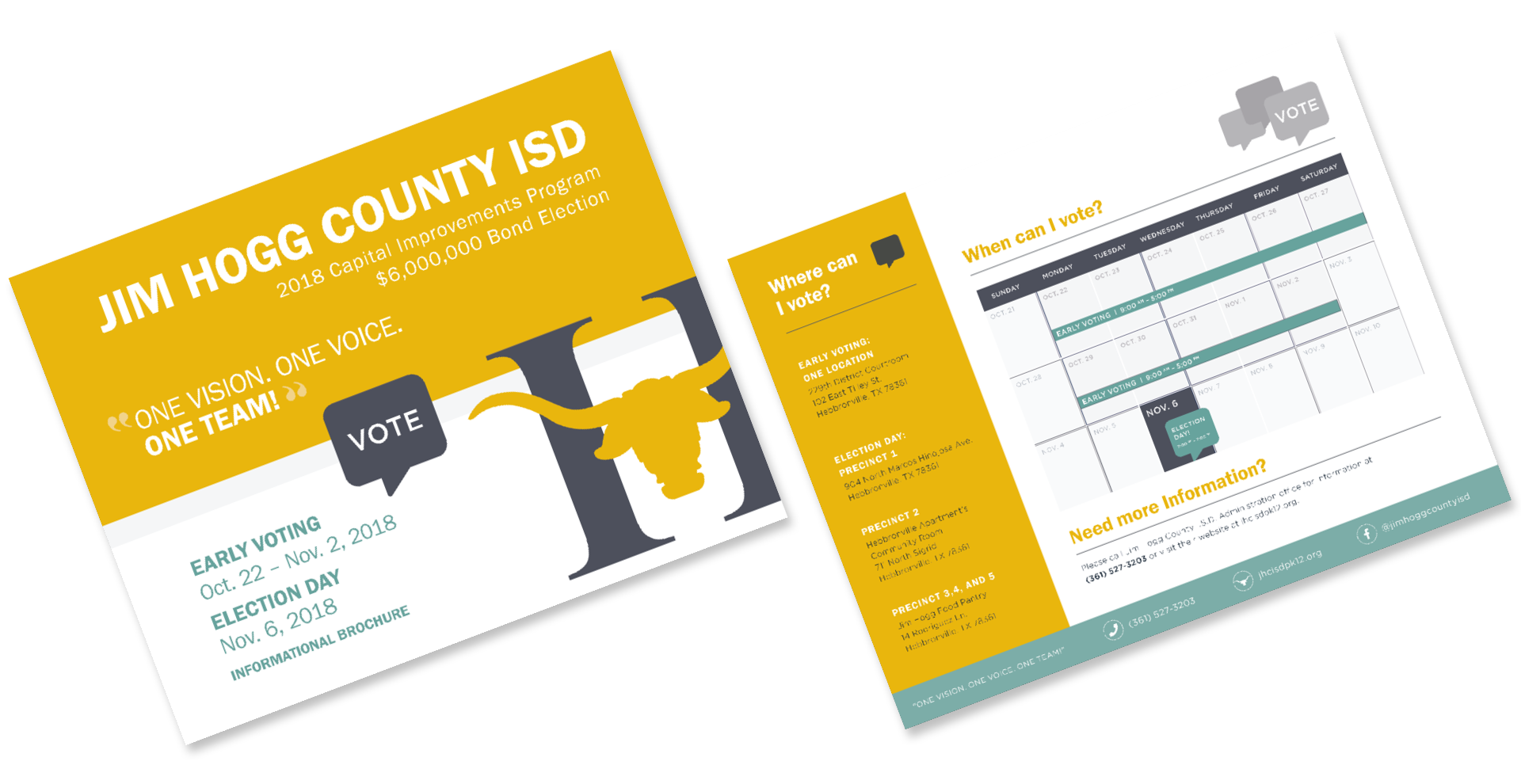Click the 'ELECTION DAY:' label in the yellow panel

(869, 448)
